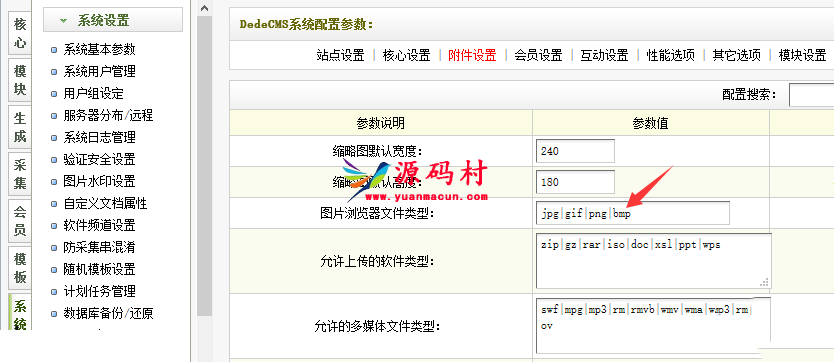Open 系统基本参数 in sidebar
834x362 pixels.
[x=99, y=49]
